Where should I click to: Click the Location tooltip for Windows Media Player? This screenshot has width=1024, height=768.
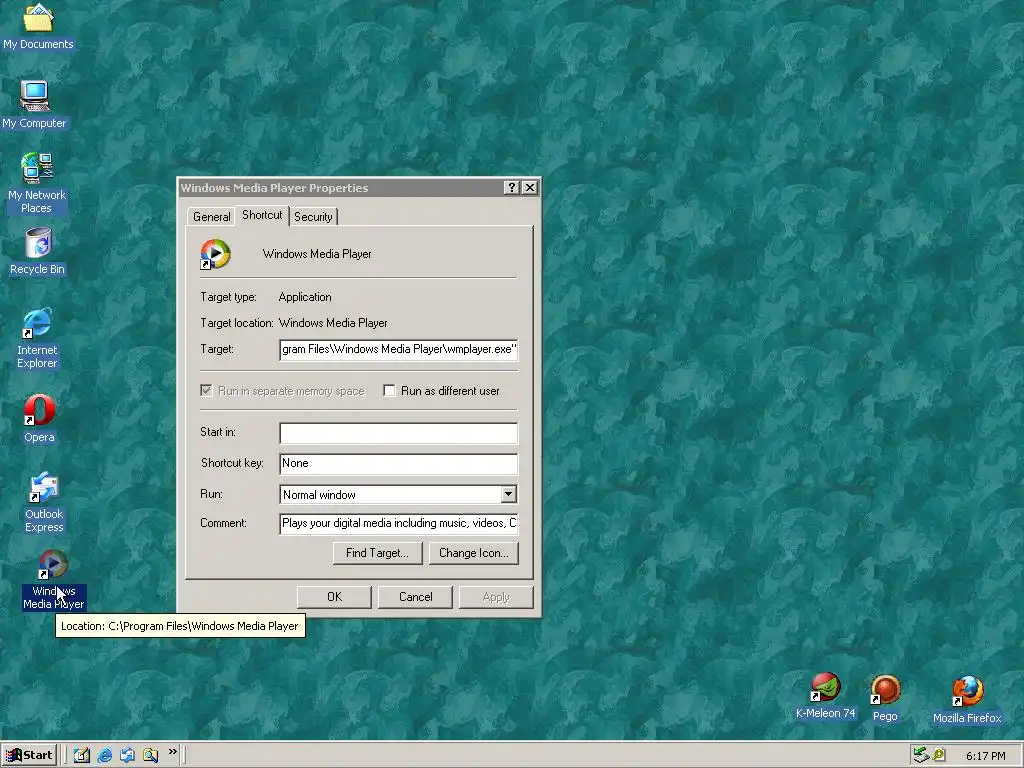click(180, 626)
